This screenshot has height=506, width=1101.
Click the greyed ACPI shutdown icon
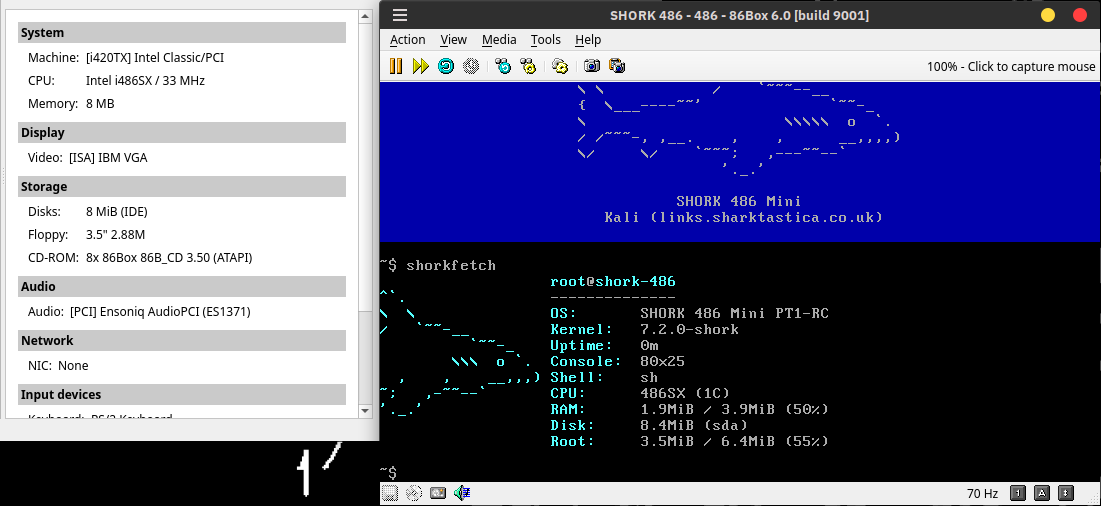click(x=471, y=66)
